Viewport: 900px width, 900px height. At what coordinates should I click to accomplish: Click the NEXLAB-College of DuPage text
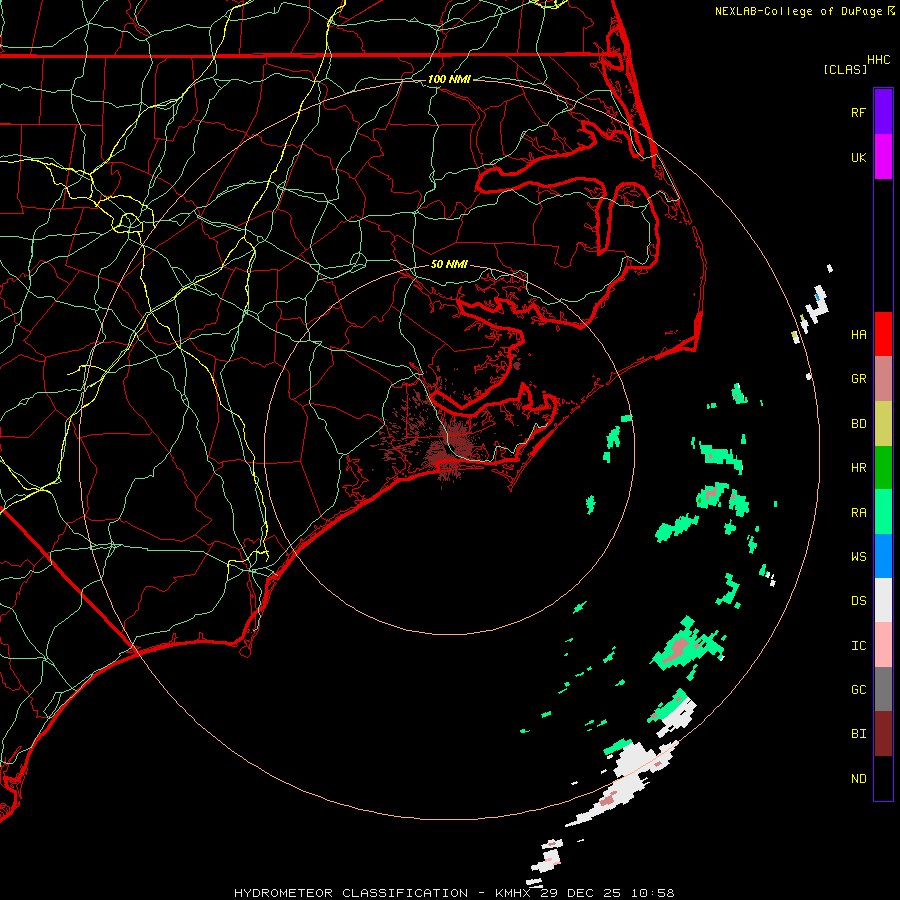pos(799,11)
